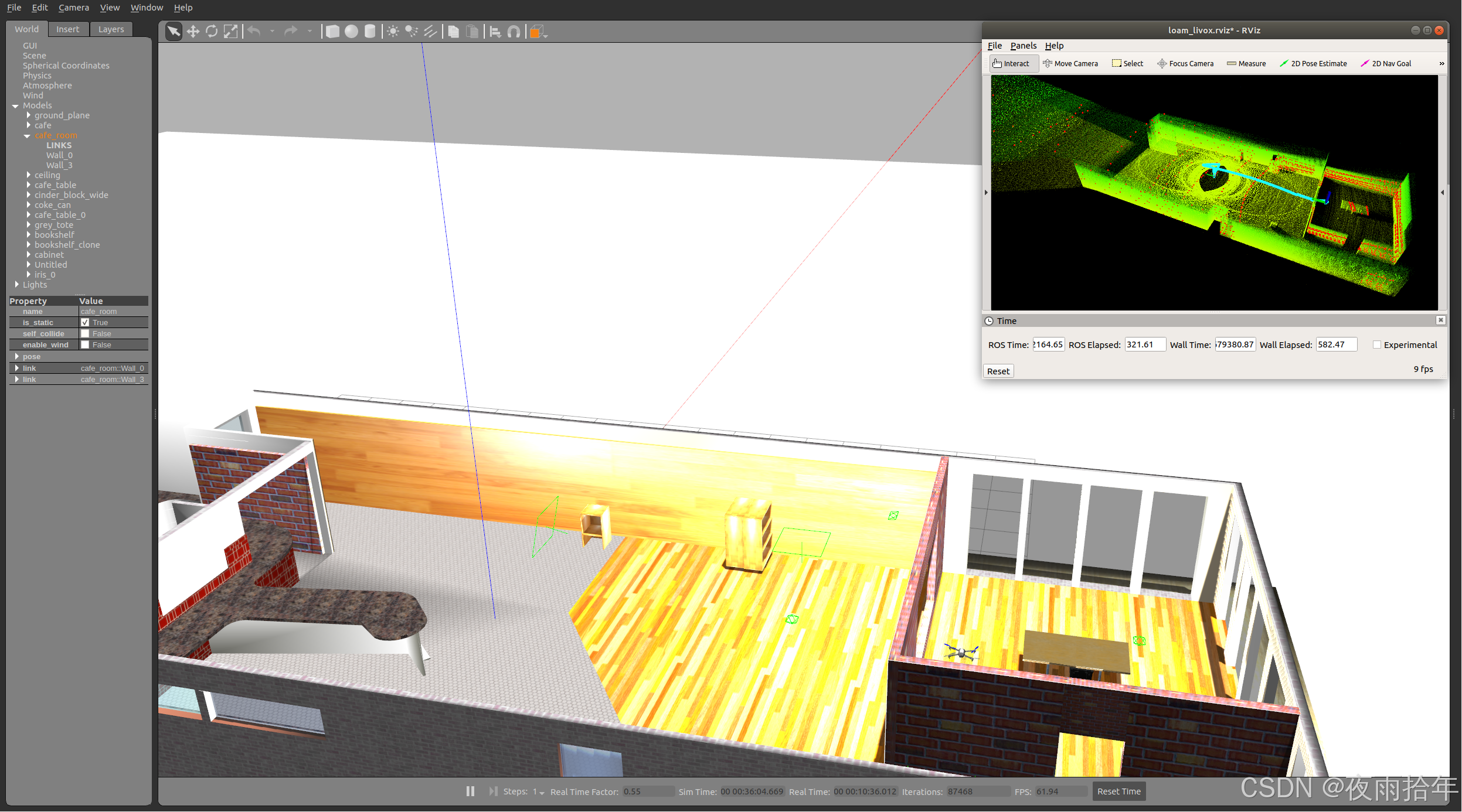Toggle the is_static checkbox
This screenshot has width=1462, height=812.
(85, 323)
